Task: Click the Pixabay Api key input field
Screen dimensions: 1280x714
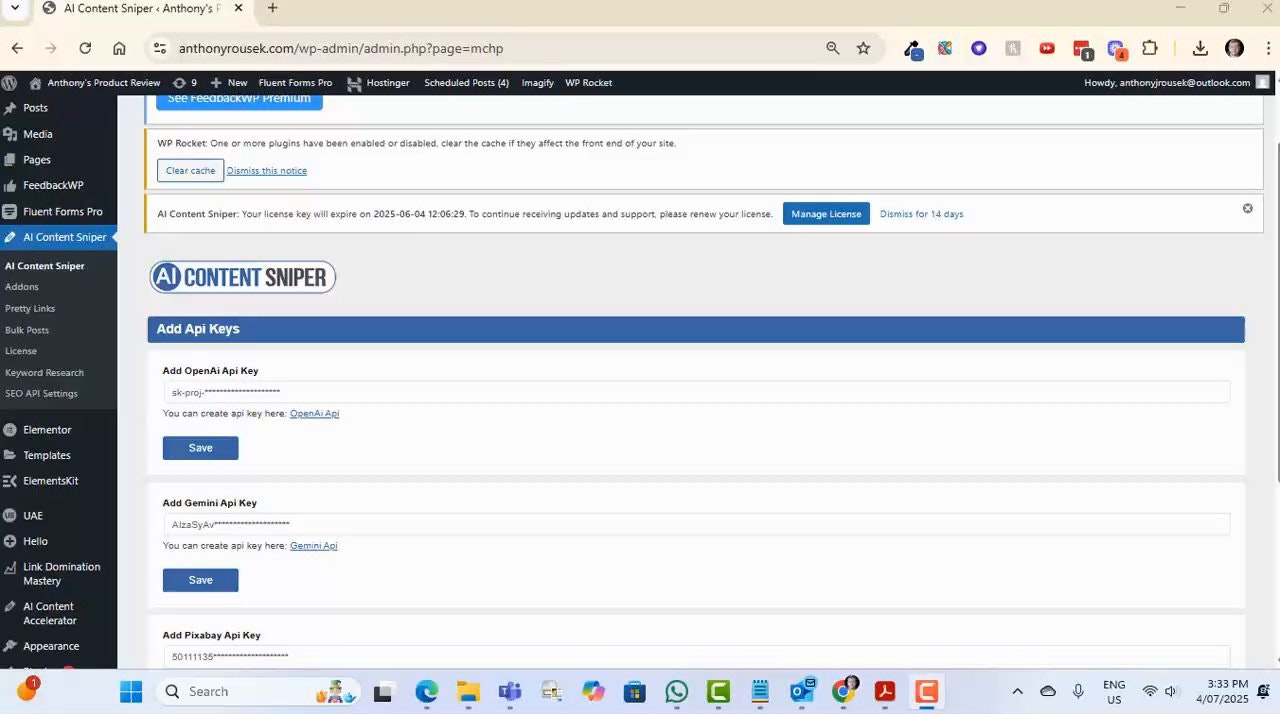Action: pyautogui.click(x=696, y=656)
